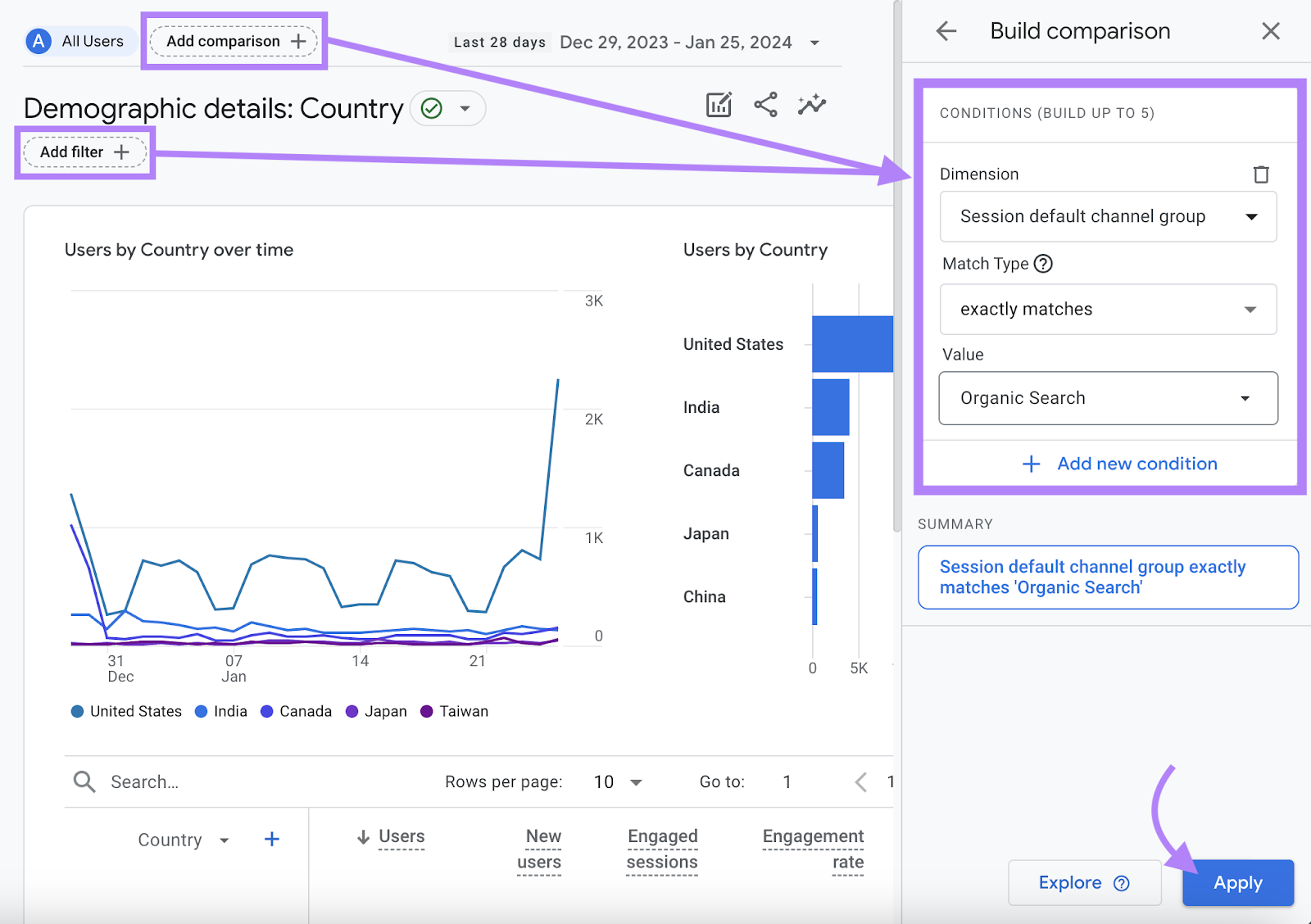Click the summary condition text box
This screenshot has height=924, width=1311.
1108,577
